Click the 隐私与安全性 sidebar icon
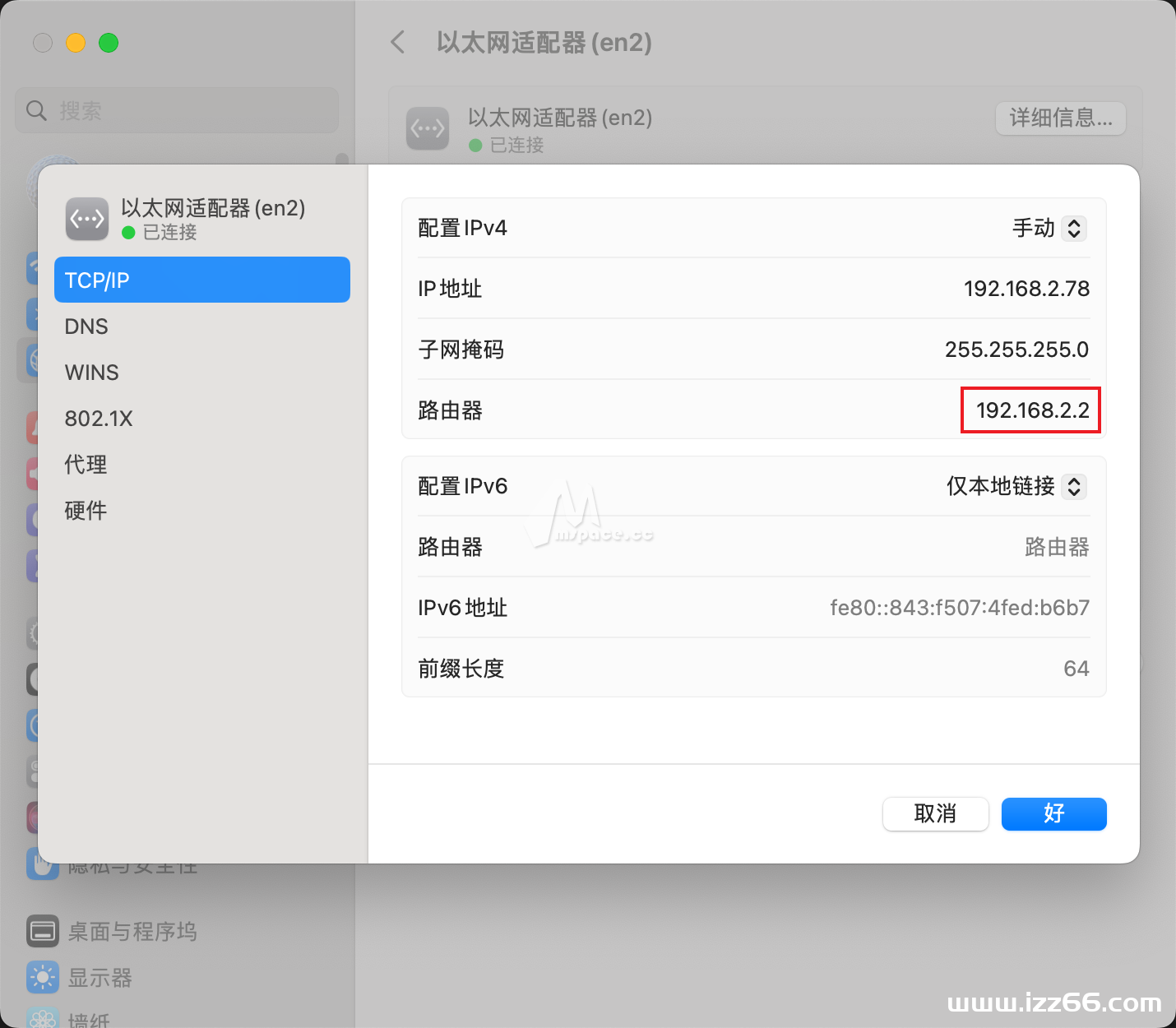1176x1028 pixels. [x=43, y=864]
